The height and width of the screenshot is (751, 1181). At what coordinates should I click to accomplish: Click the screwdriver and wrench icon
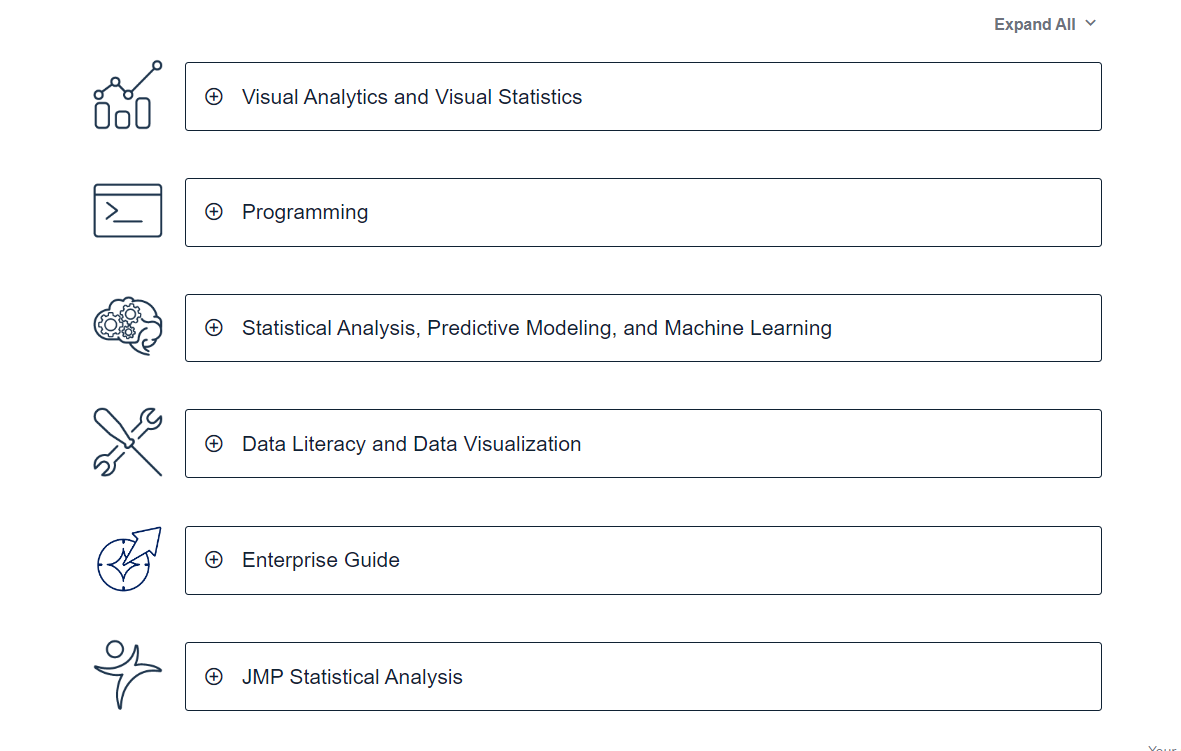[127, 442]
